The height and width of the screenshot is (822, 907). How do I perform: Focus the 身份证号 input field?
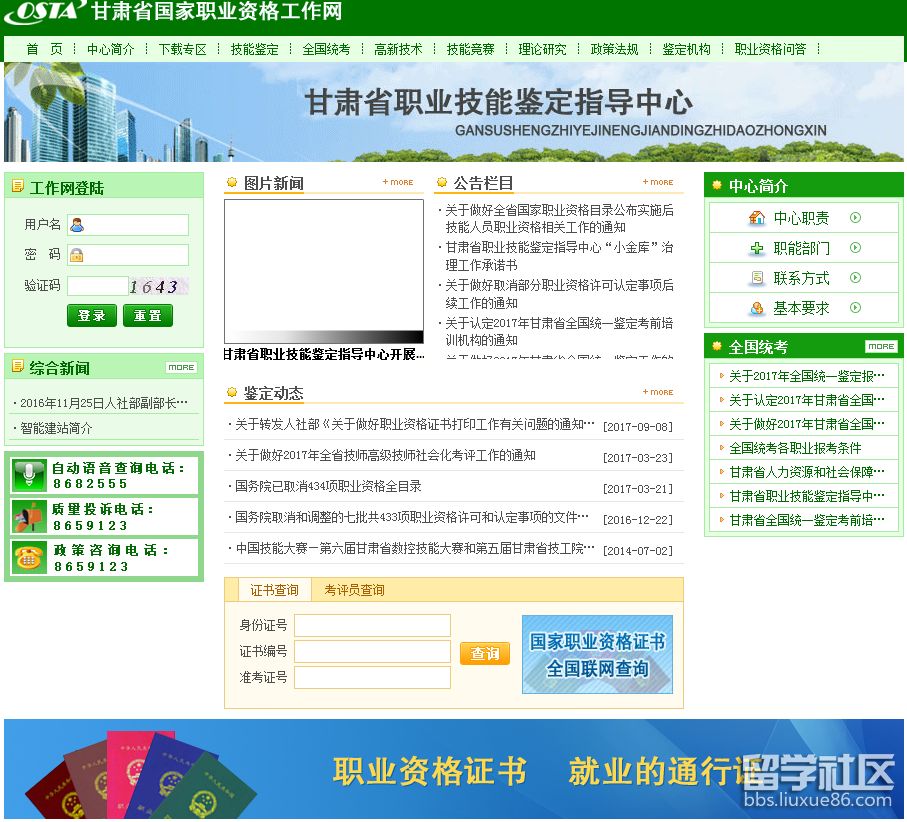(x=373, y=625)
